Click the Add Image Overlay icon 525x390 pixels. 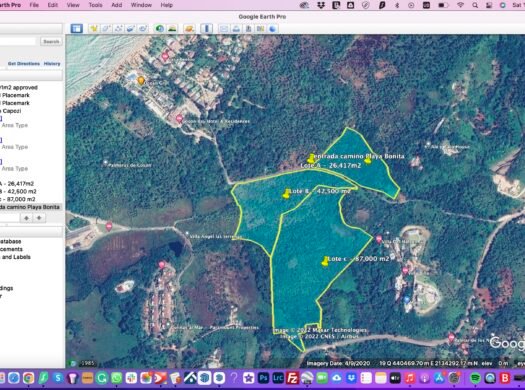coord(131,28)
